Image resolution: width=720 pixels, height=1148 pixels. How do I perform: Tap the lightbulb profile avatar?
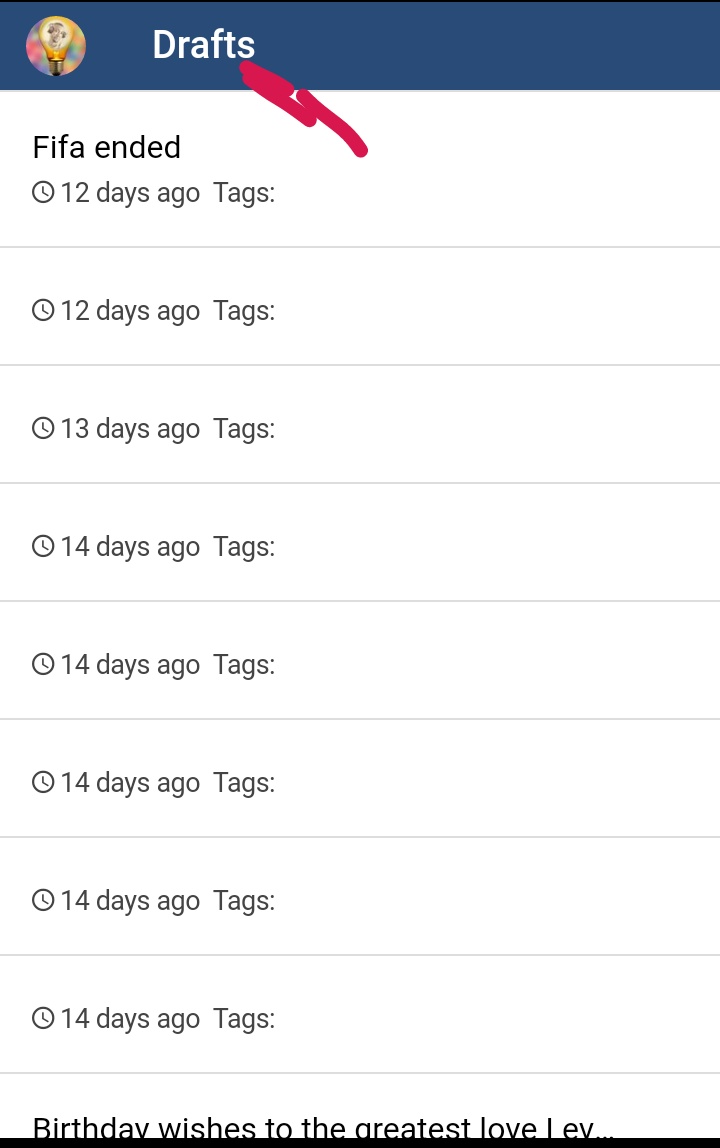click(x=56, y=46)
